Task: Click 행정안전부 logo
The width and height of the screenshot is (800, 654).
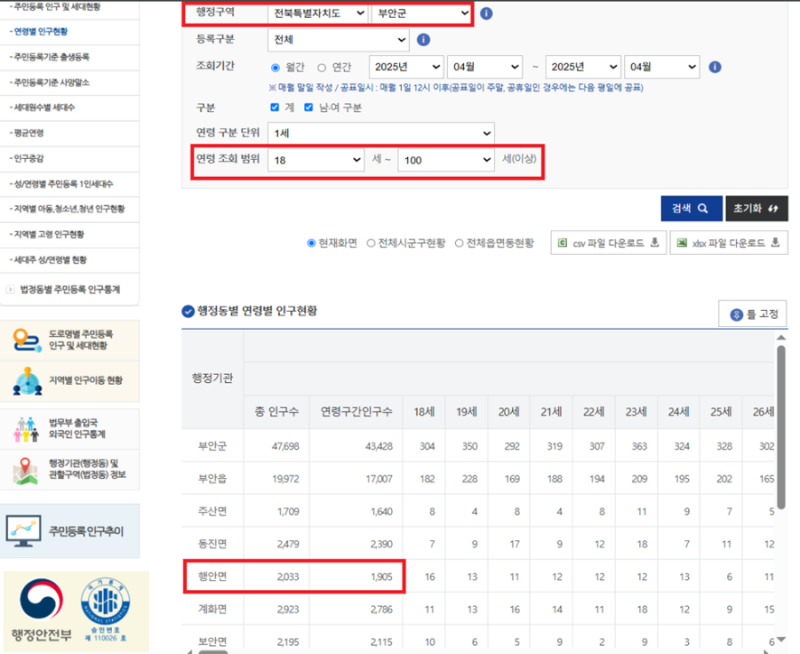Action: click(x=41, y=610)
